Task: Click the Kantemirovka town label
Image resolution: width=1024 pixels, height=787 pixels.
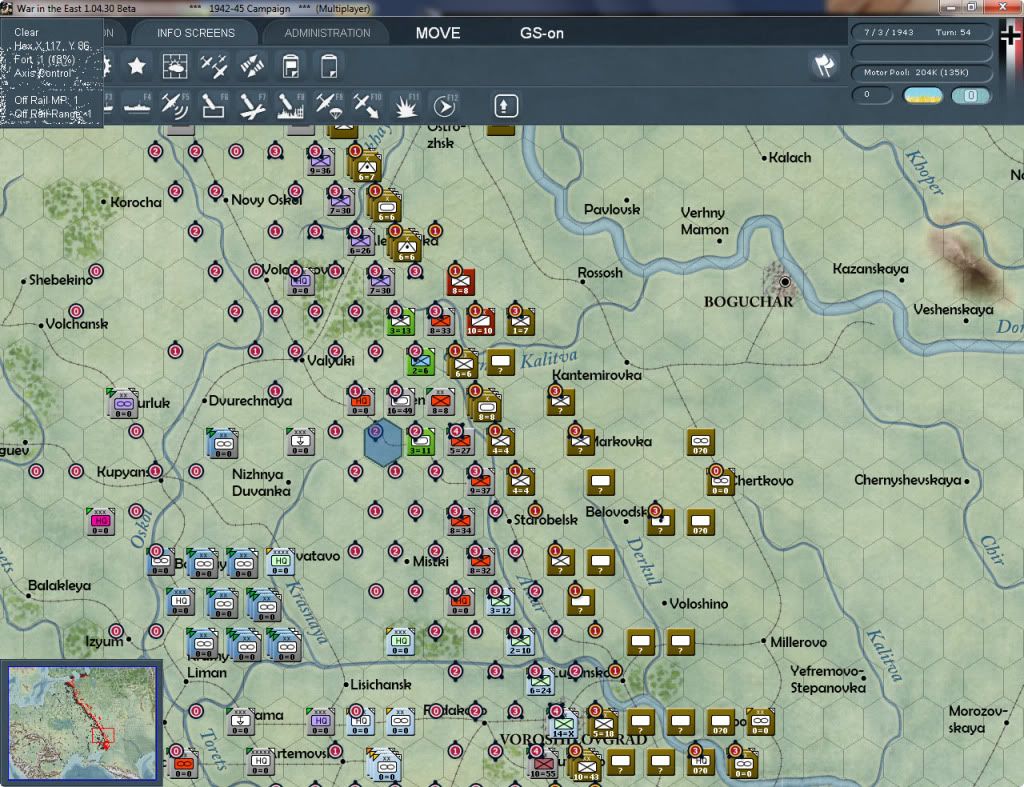Action: click(597, 375)
